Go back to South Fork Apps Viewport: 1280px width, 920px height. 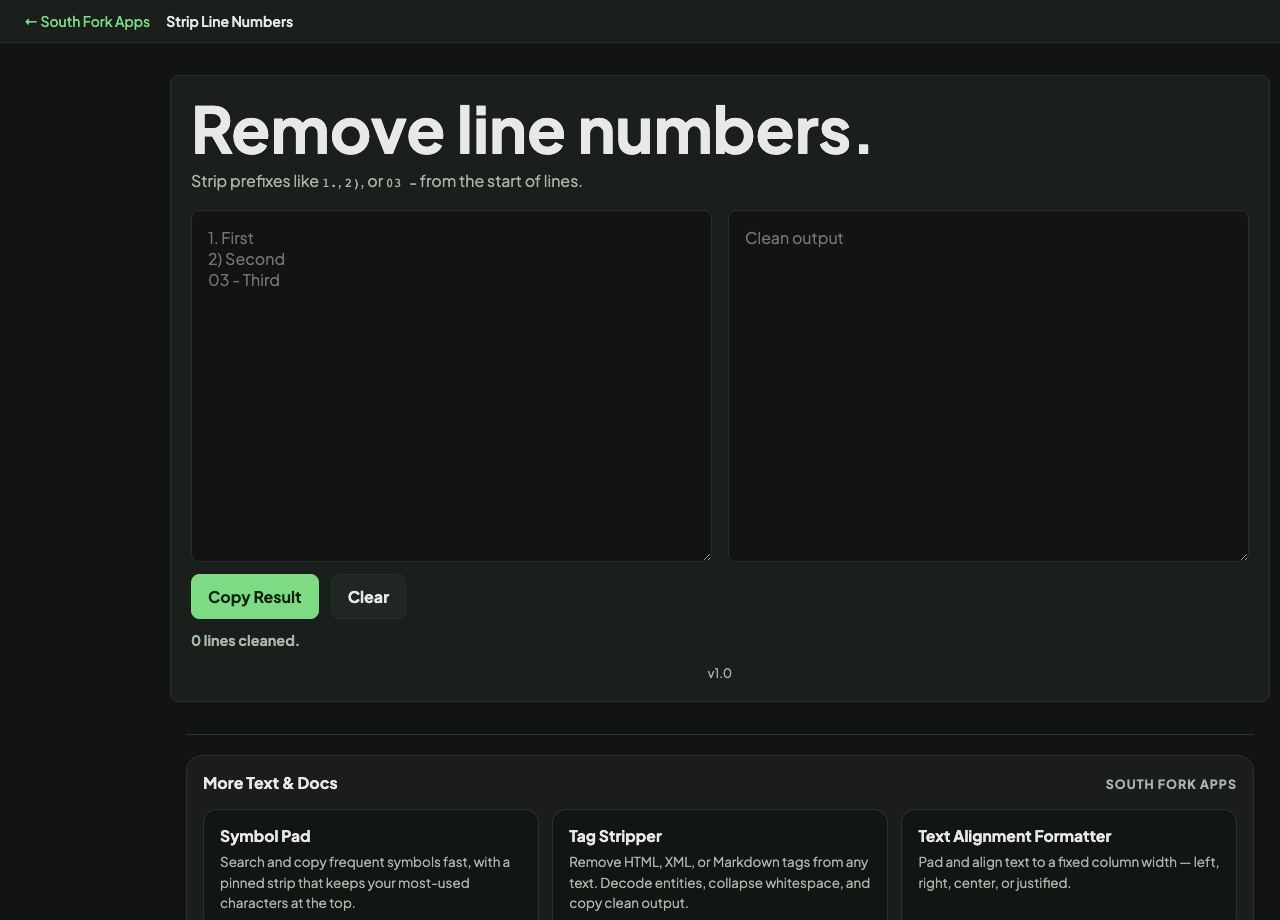pos(87,21)
